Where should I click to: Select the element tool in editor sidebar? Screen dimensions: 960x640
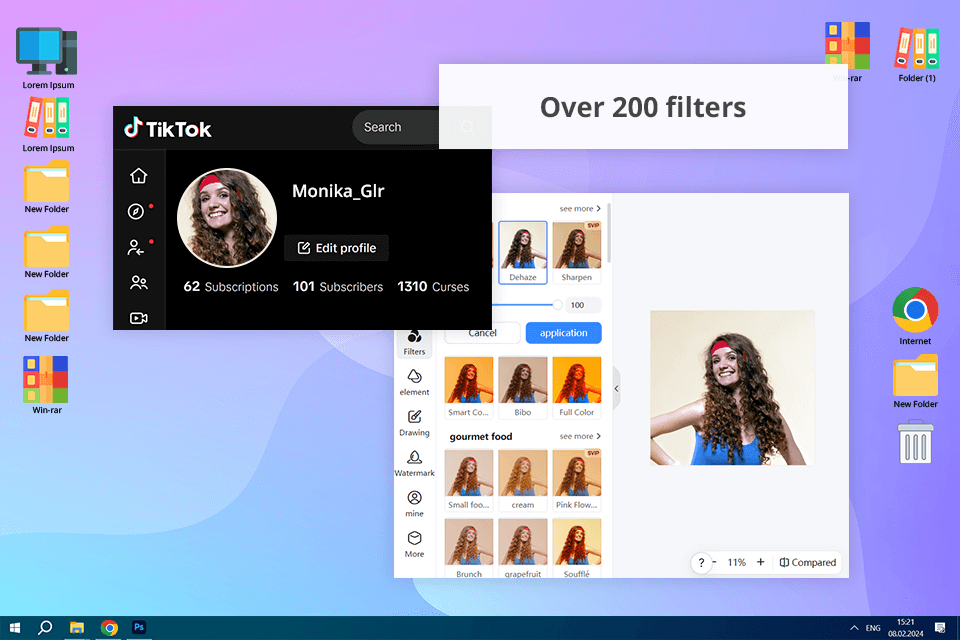click(414, 382)
